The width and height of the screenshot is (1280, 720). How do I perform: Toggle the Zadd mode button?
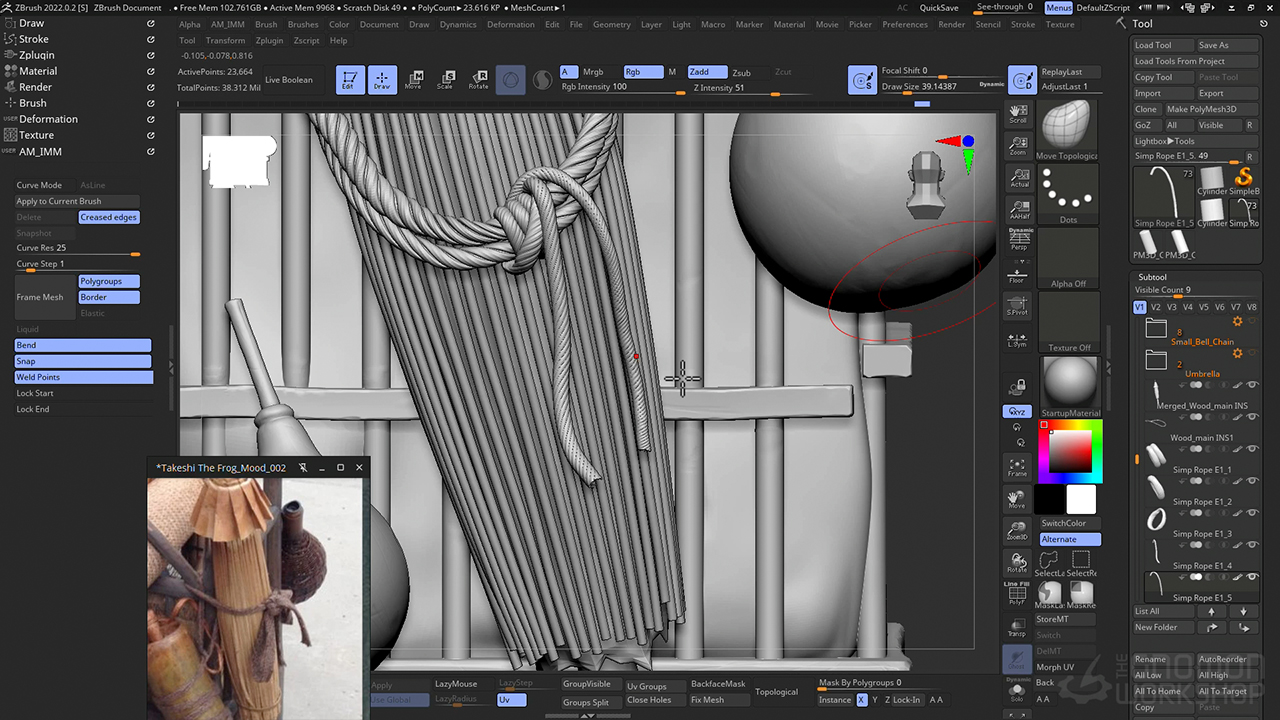click(706, 72)
